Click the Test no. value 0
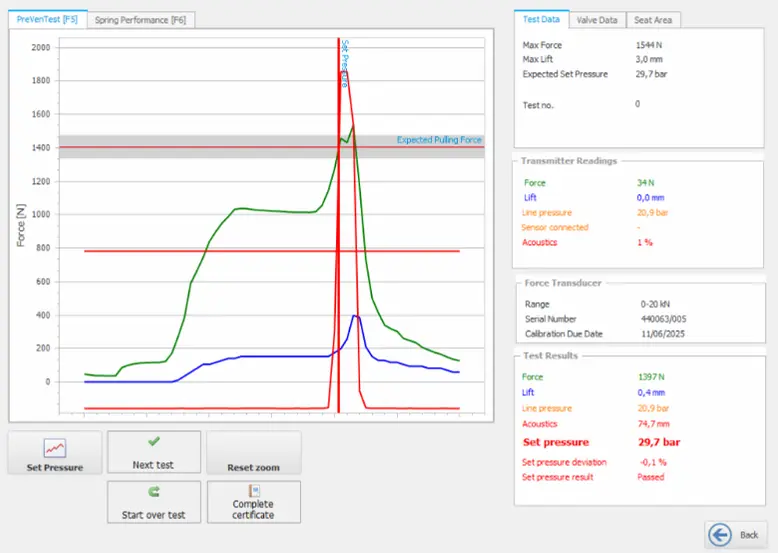This screenshot has width=778, height=553. [x=638, y=104]
